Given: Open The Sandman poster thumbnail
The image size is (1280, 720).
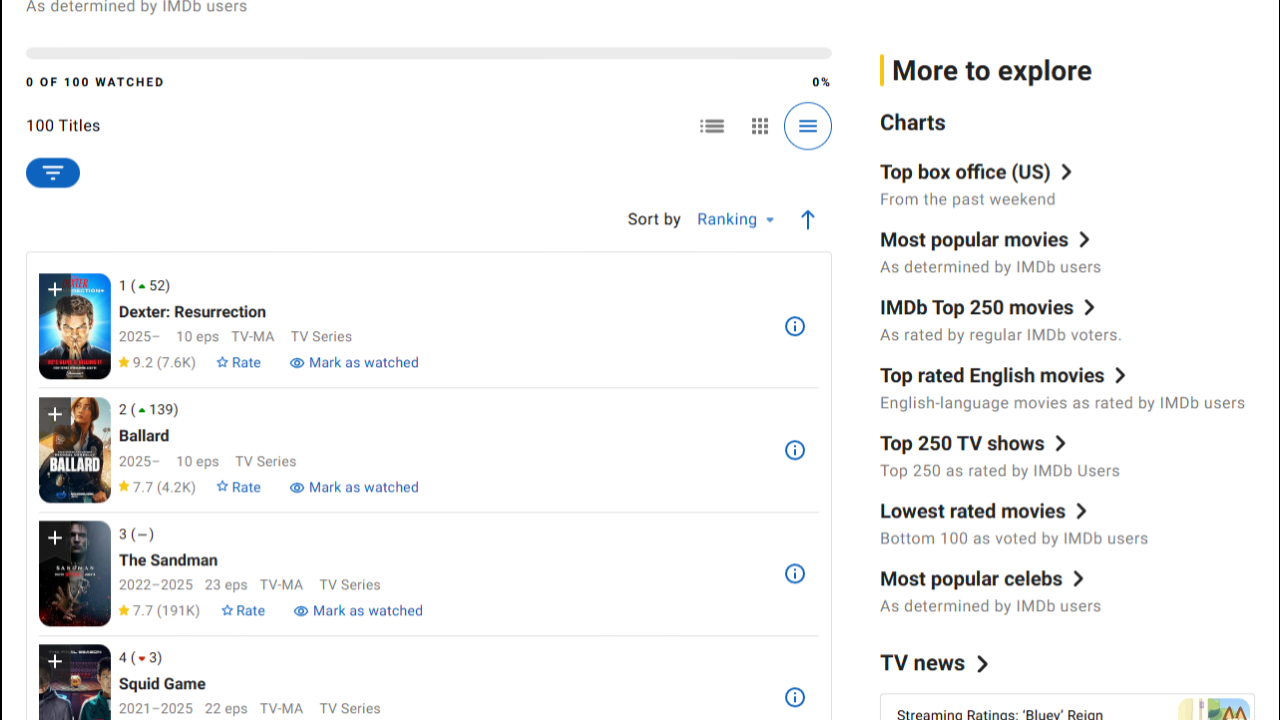Looking at the screenshot, I should 75,574.
